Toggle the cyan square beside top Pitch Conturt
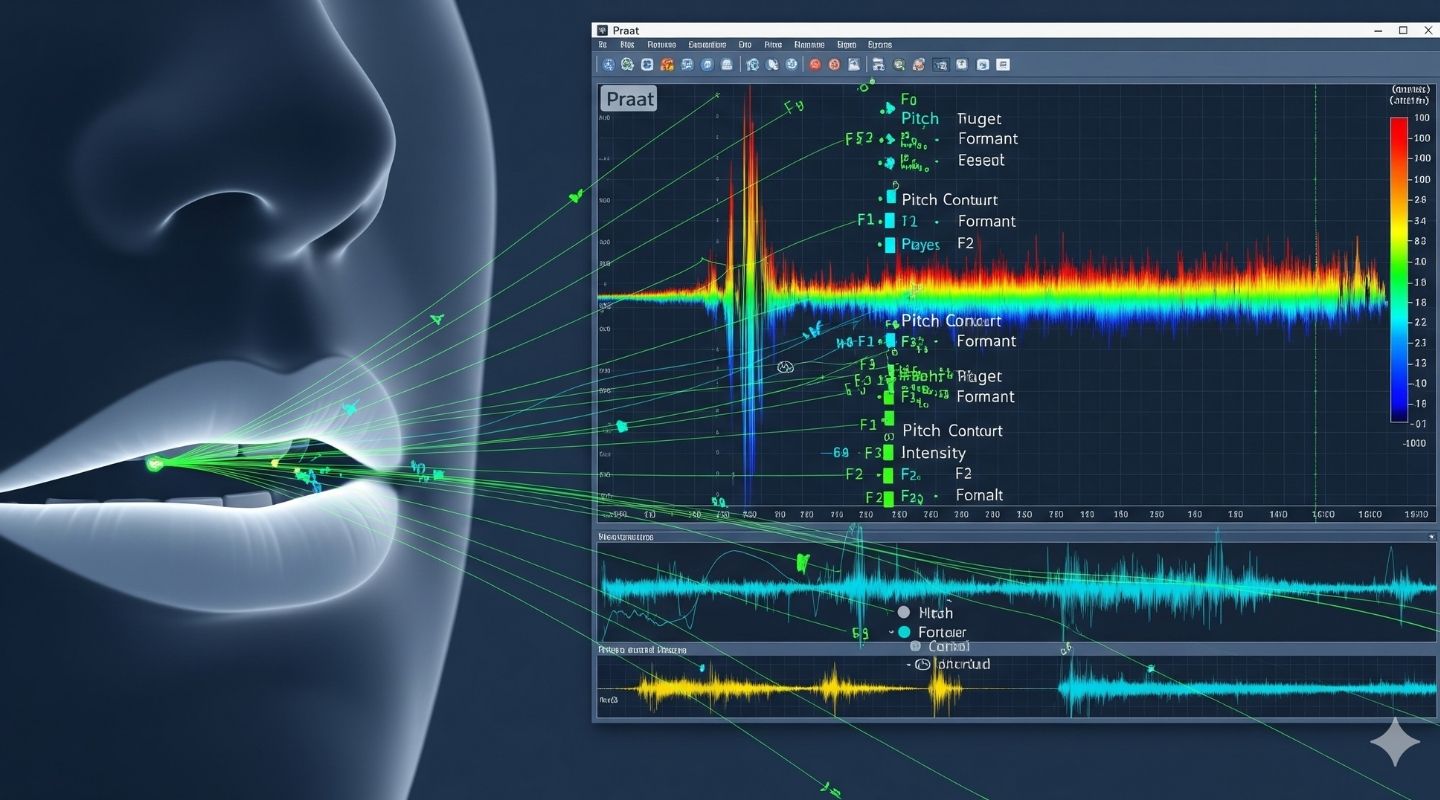The width and height of the screenshot is (1440, 800). 890,198
